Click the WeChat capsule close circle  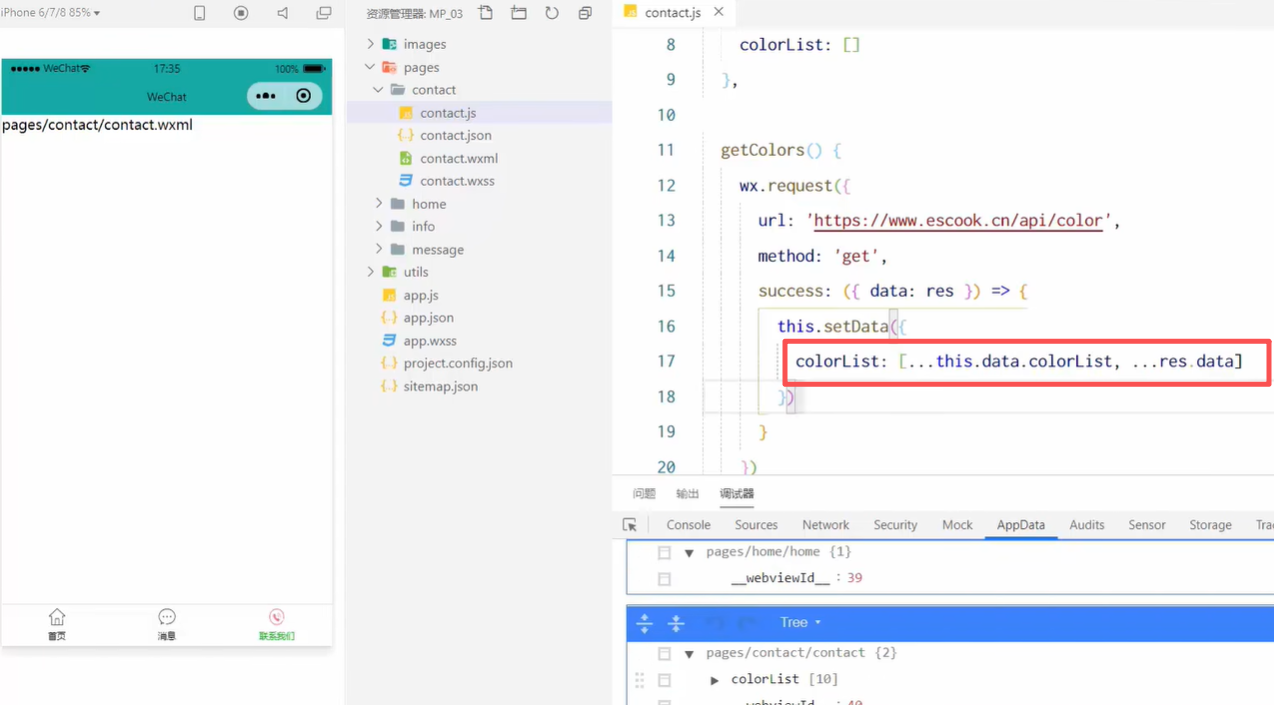(x=304, y=96)
